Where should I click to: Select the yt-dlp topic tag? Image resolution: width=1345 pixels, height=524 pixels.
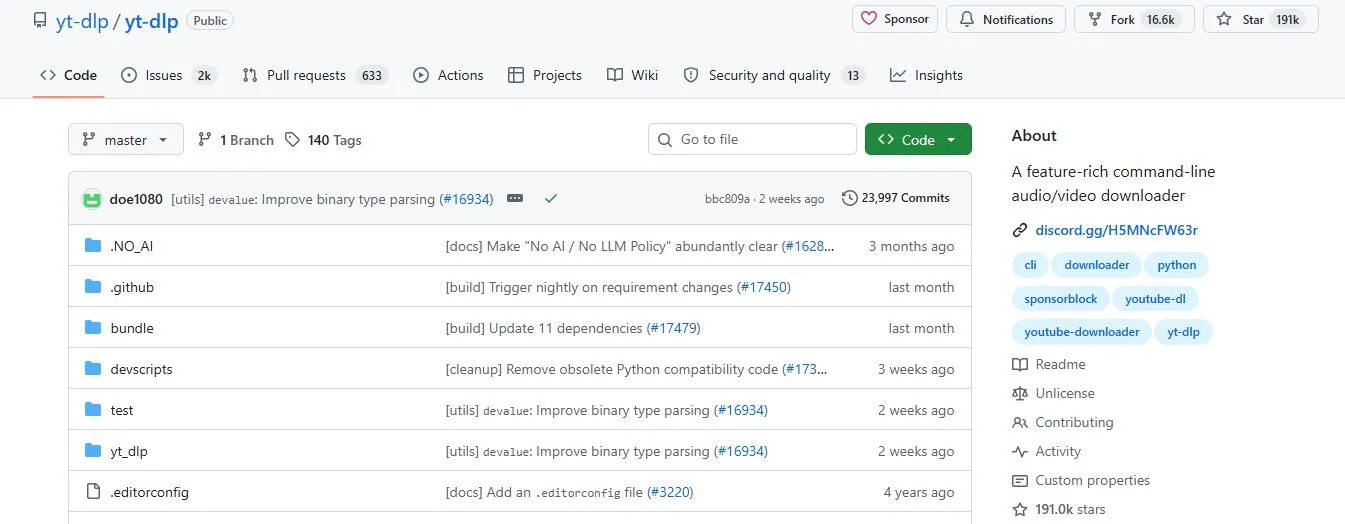(x=1183, y=332)
